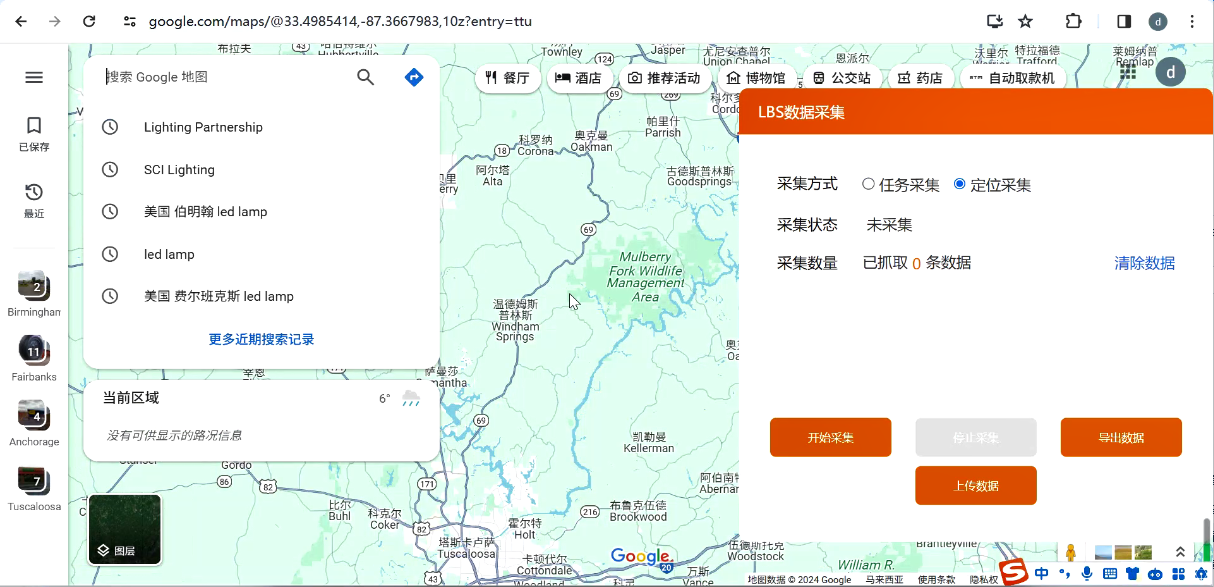Click the Sogou microphone voice input icon

tap(1087, 573)
